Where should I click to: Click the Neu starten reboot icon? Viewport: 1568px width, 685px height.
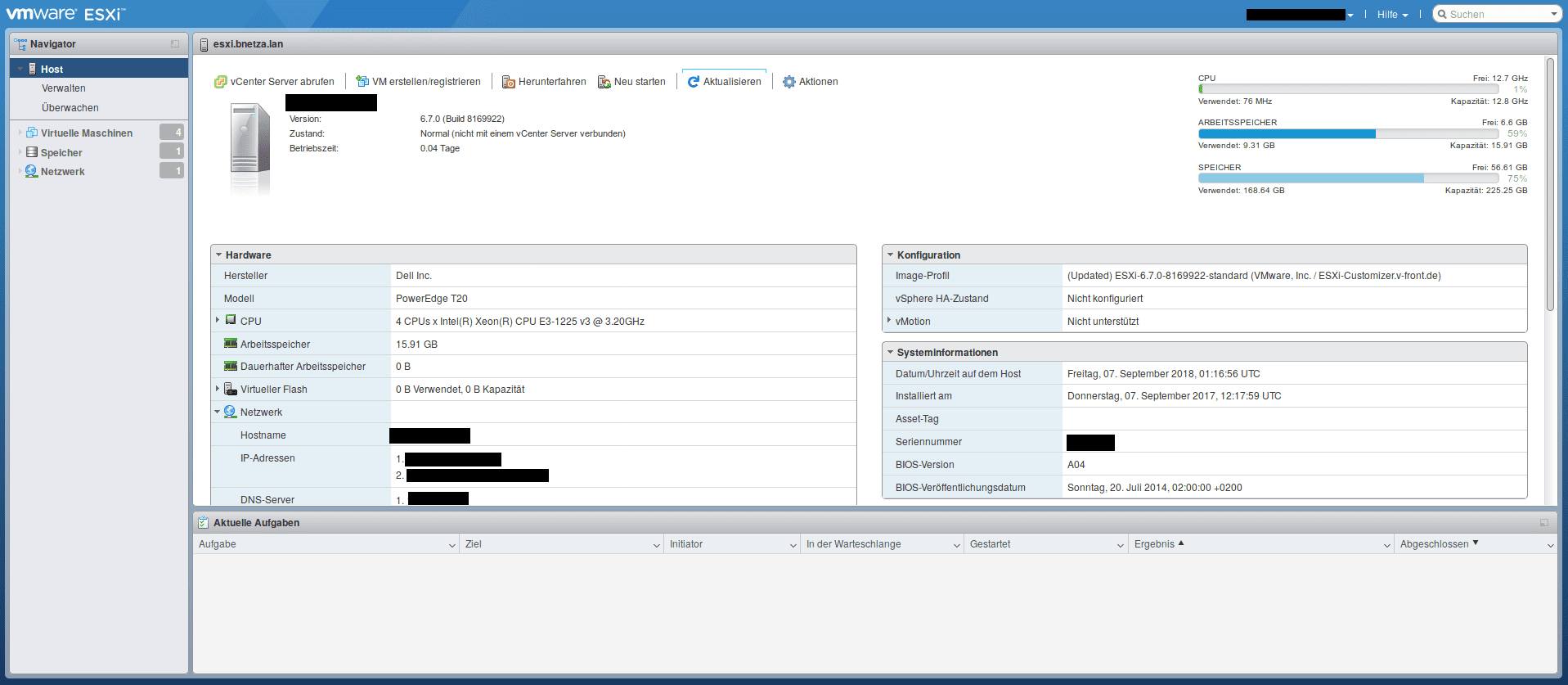coord(604,82)
